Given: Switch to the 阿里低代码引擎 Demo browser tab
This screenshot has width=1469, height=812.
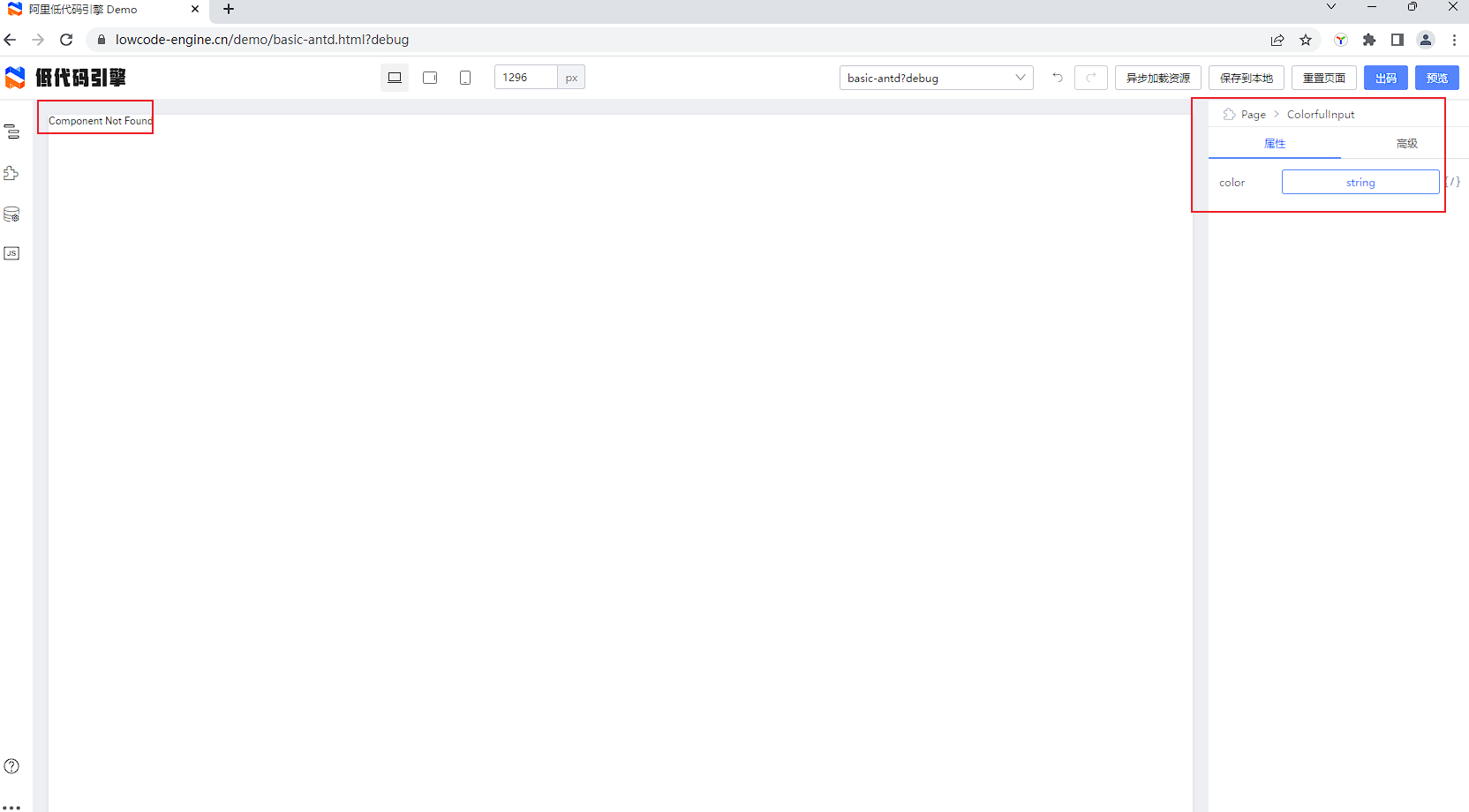Looking at the screenshot, I should point(104,10).
